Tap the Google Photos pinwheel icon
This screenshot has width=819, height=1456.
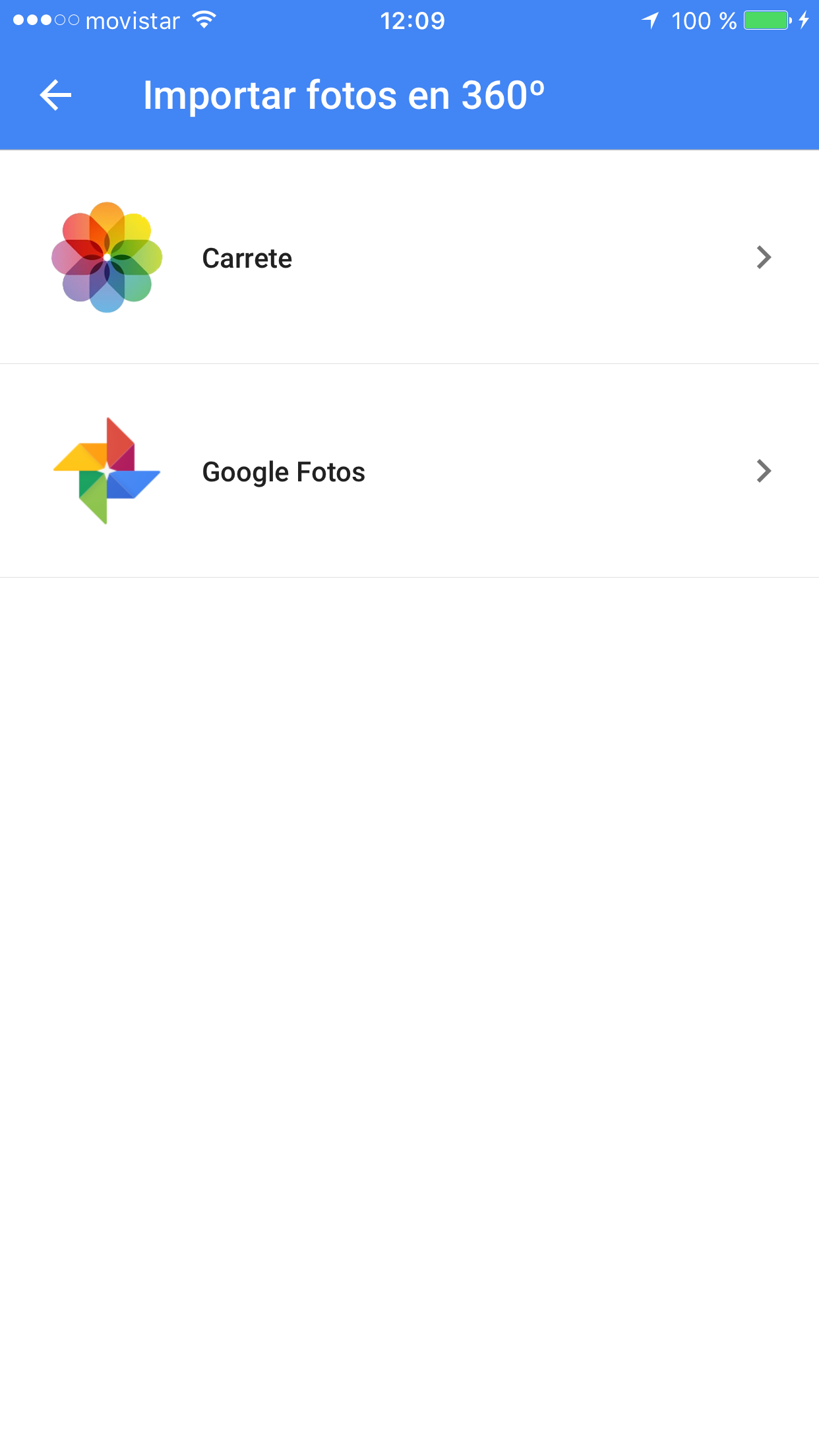107,471
